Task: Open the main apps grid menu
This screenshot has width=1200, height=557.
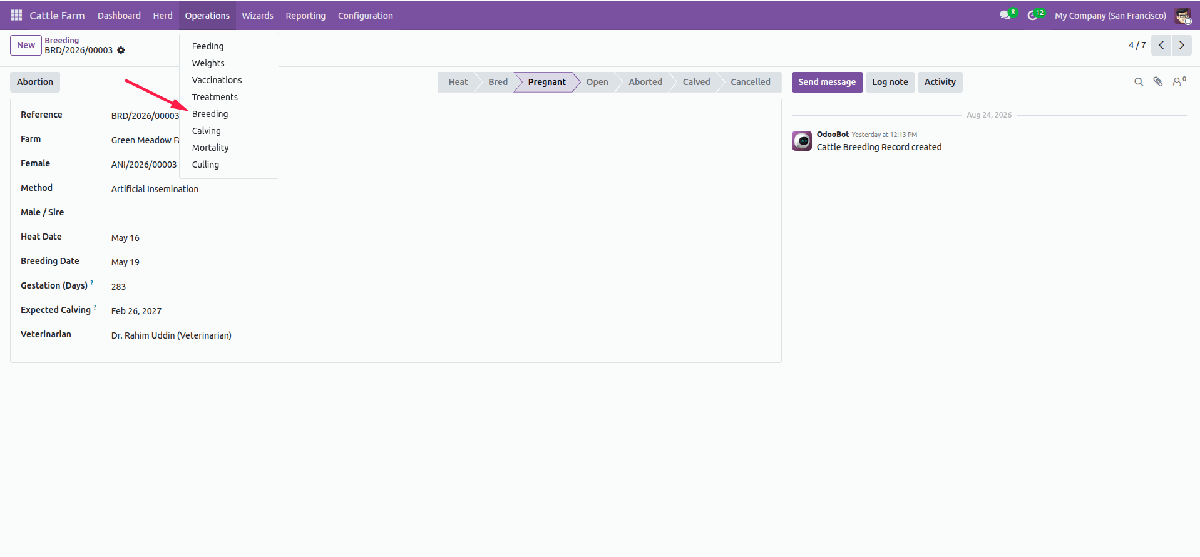Action: click(x=16, y=16)
